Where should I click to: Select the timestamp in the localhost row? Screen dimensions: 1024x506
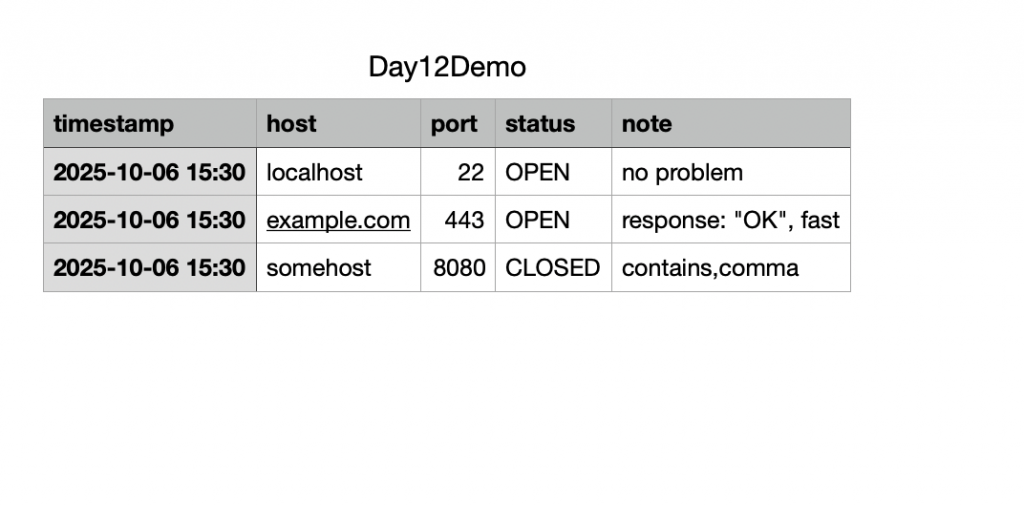(150, 172)
